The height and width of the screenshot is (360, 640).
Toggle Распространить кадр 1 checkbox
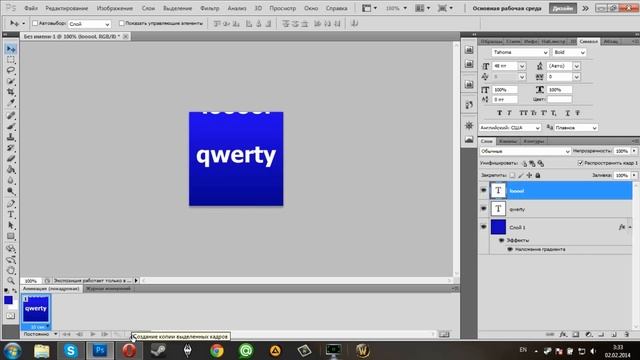coord(580,163)
